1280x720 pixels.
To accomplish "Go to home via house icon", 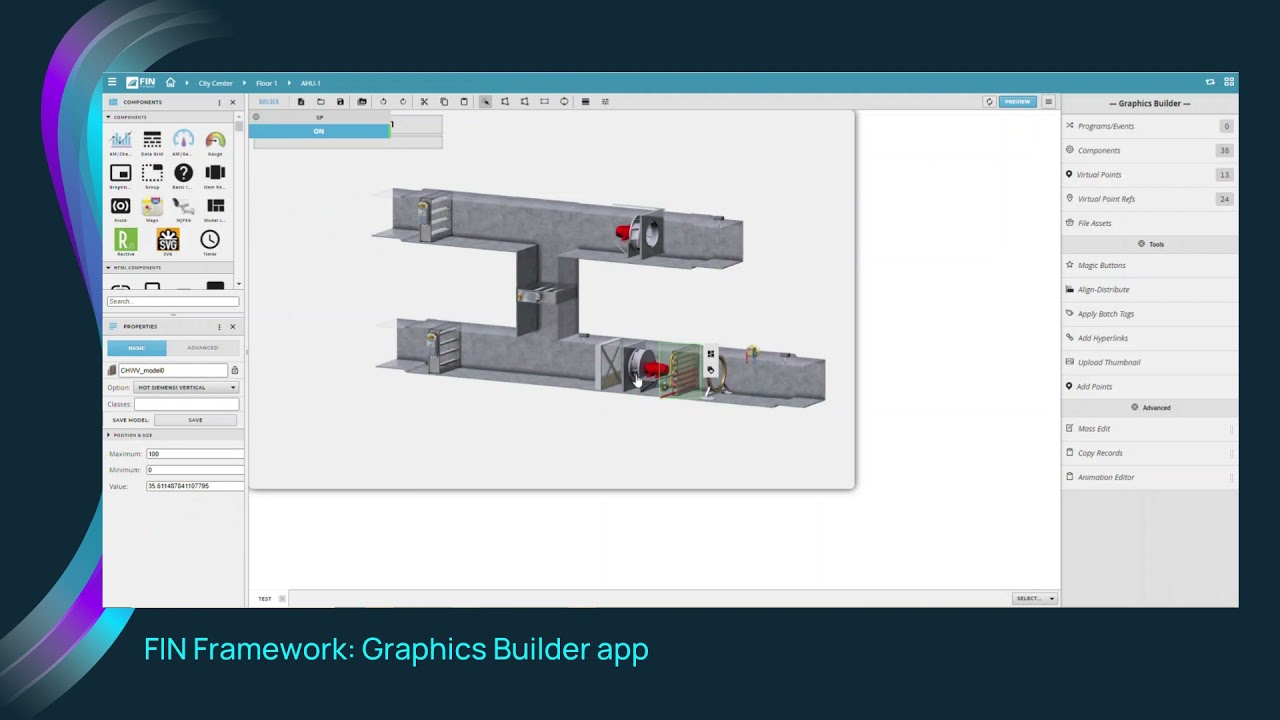I will tap(170, 83).
